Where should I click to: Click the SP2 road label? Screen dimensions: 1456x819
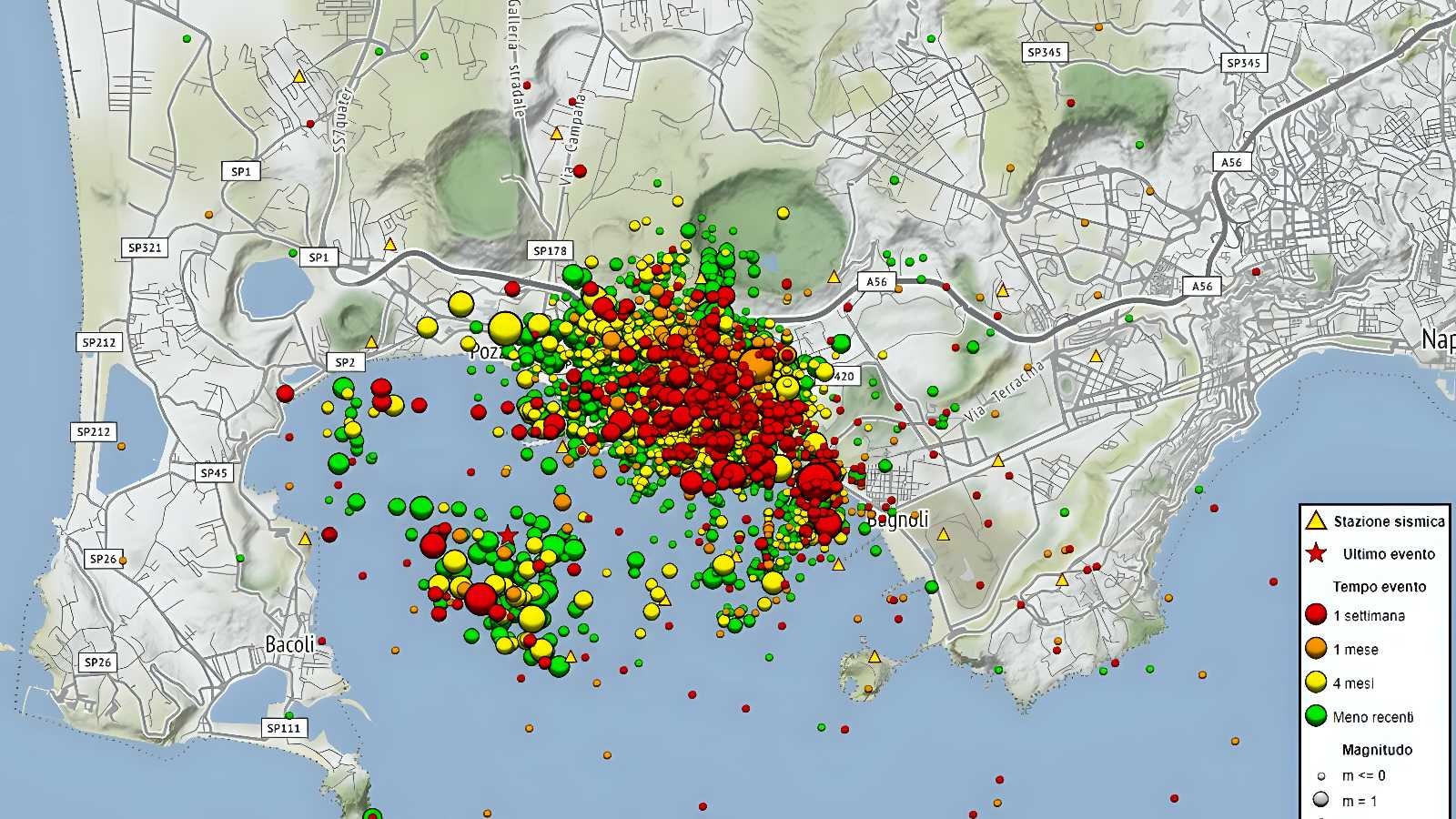[345, 362]
